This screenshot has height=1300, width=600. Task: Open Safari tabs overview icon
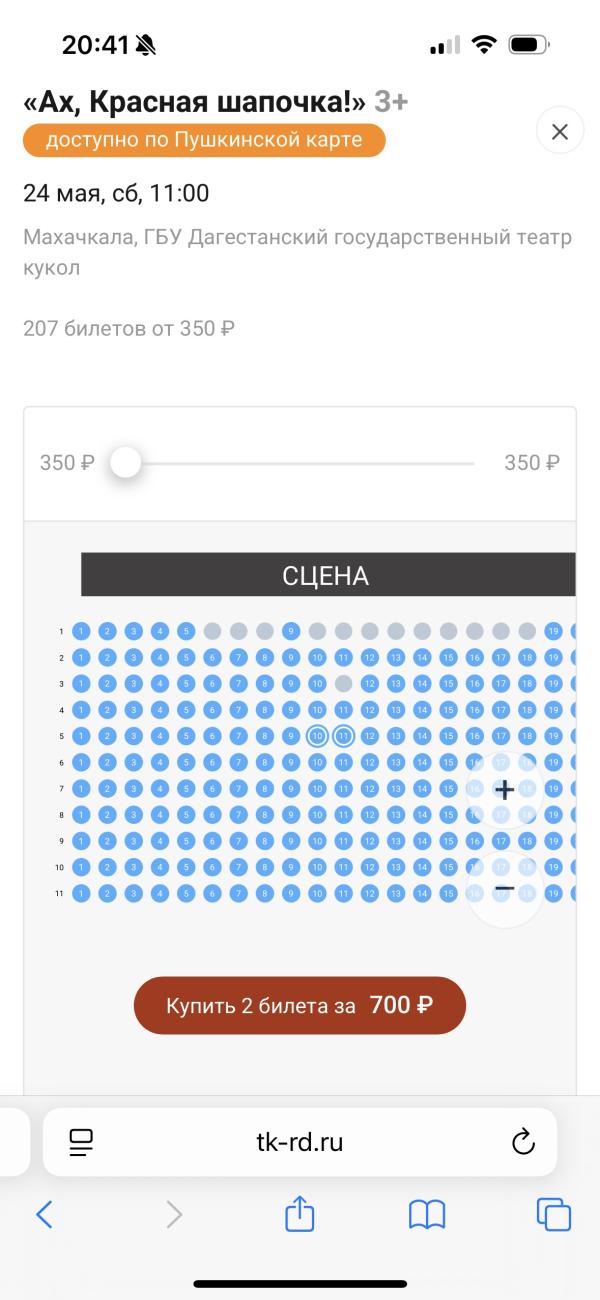click(554, 1214)
